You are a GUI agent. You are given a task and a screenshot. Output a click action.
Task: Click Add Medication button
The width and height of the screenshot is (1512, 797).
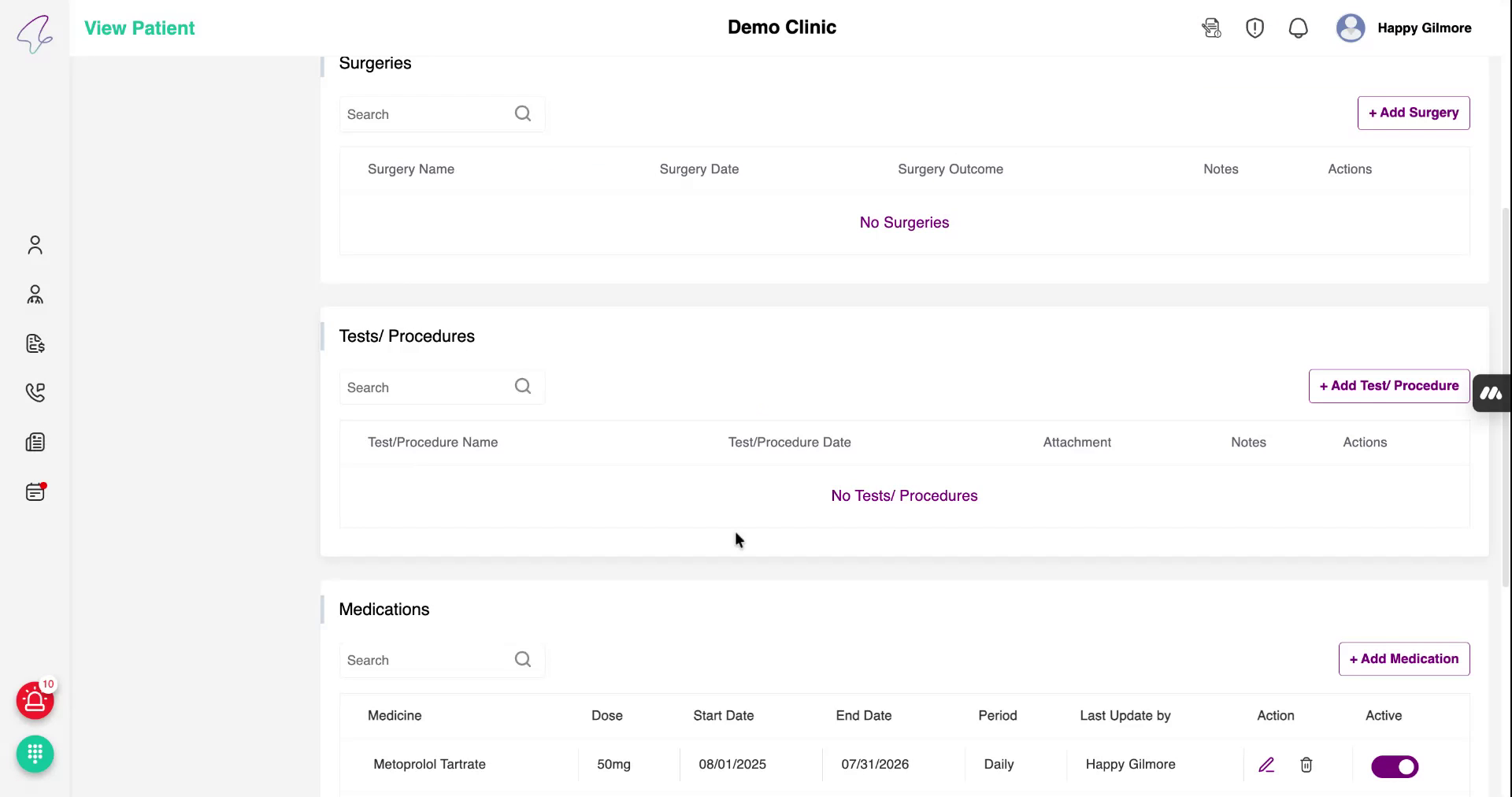click(x=1403, y=658)
